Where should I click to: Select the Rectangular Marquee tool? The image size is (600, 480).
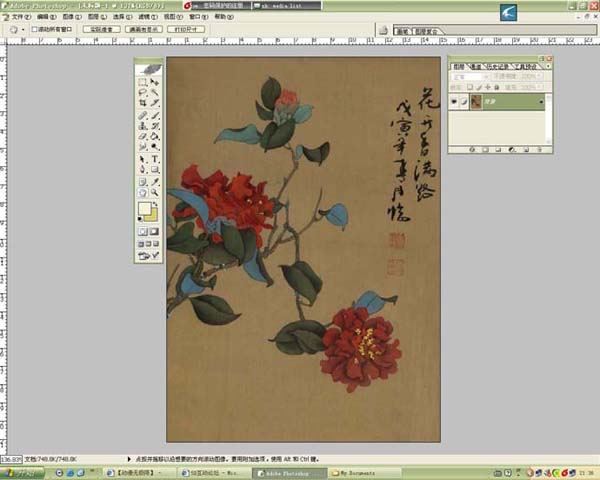(x=143, y=82)
